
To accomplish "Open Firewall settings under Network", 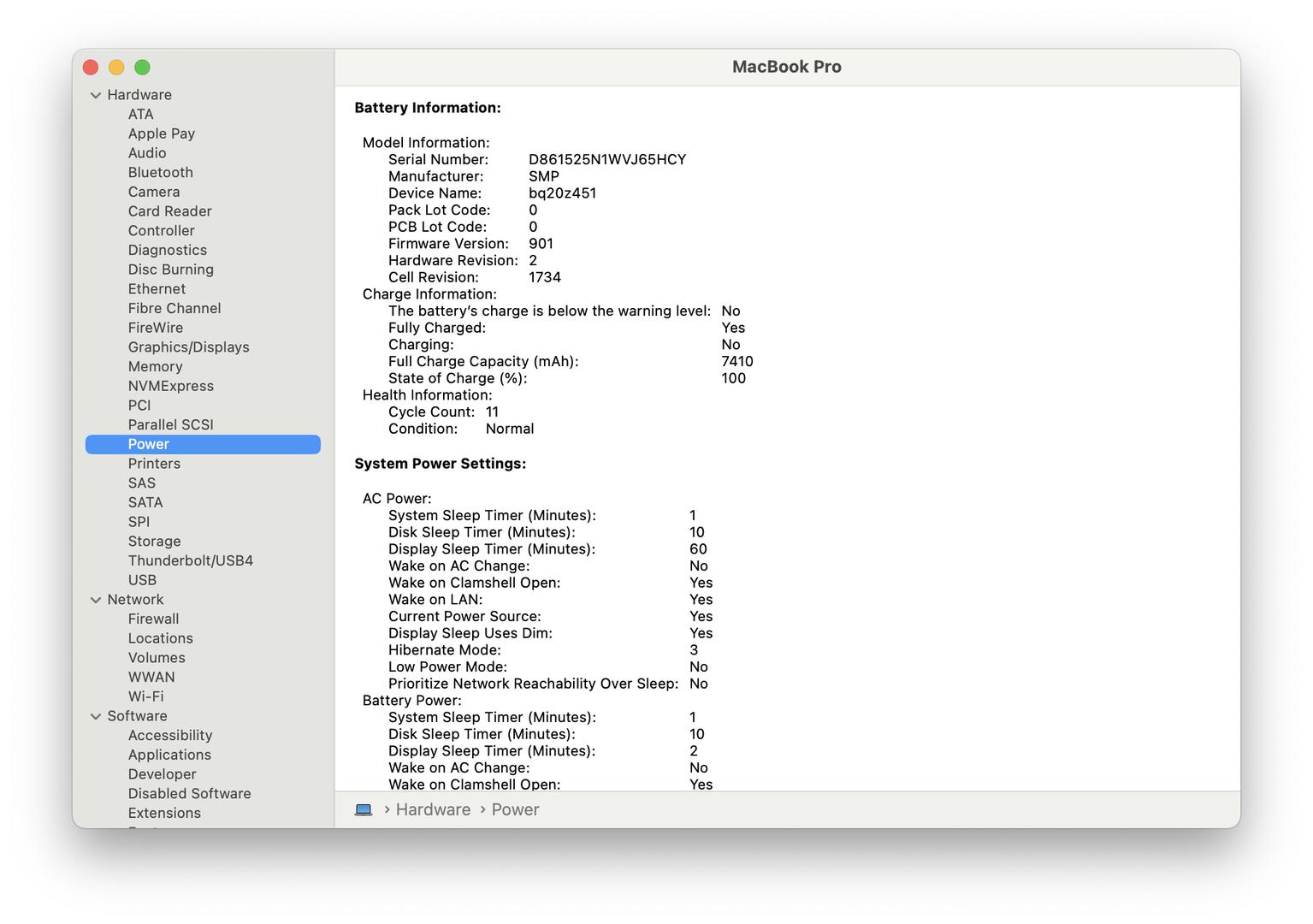I will click(x=153, y=619).
